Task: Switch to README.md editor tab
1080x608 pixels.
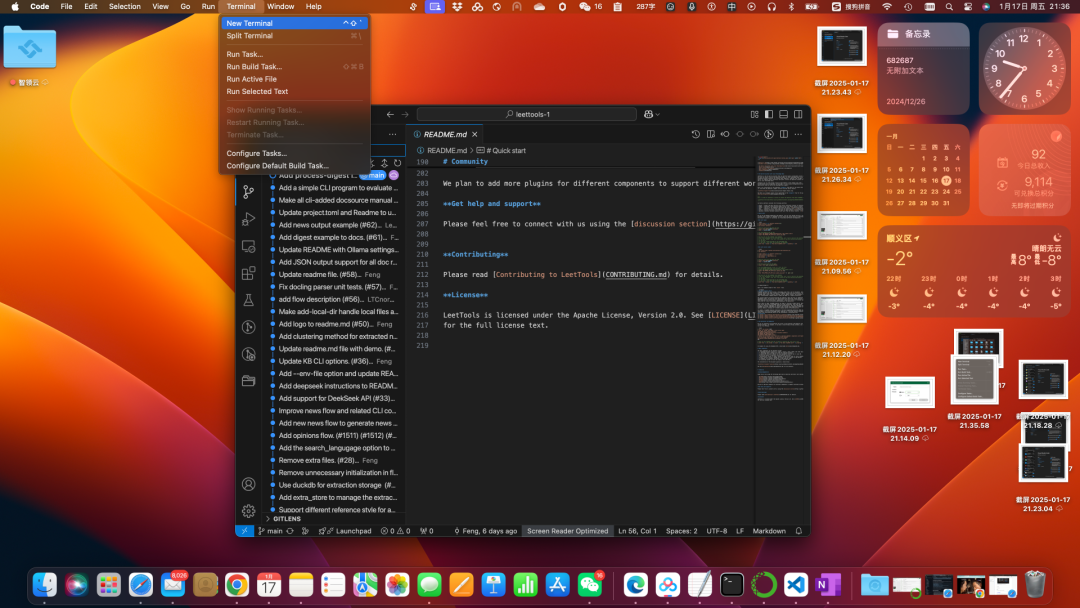Action: point(445,134)
